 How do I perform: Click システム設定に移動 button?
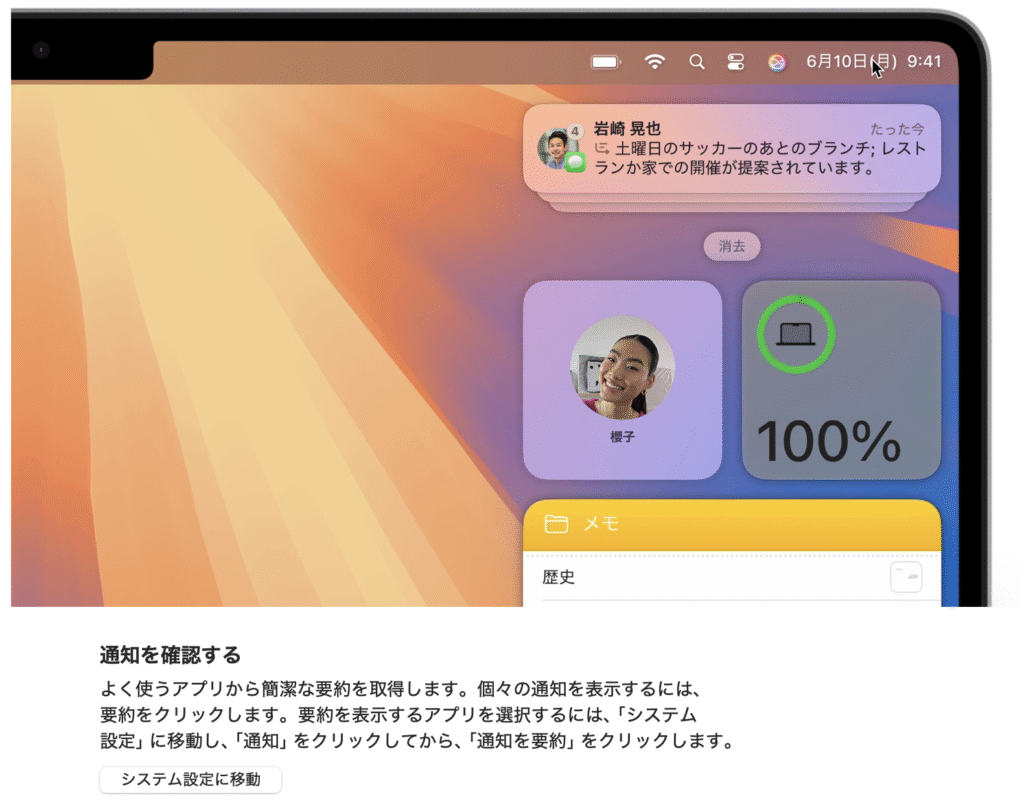[x=191, y=779]
